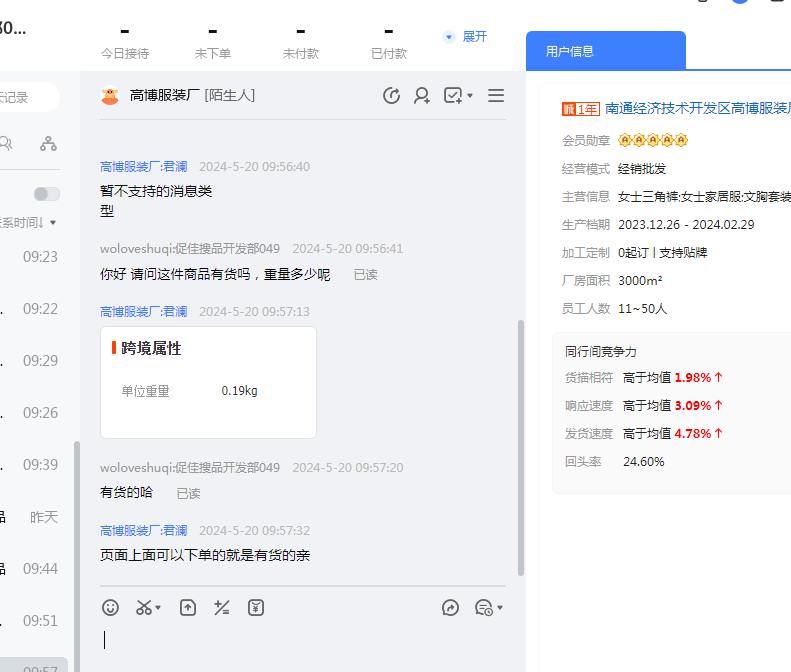Expand the 展开 stats dropdown
This screenshot has width=791, height=672.
[x=465, y=36]
